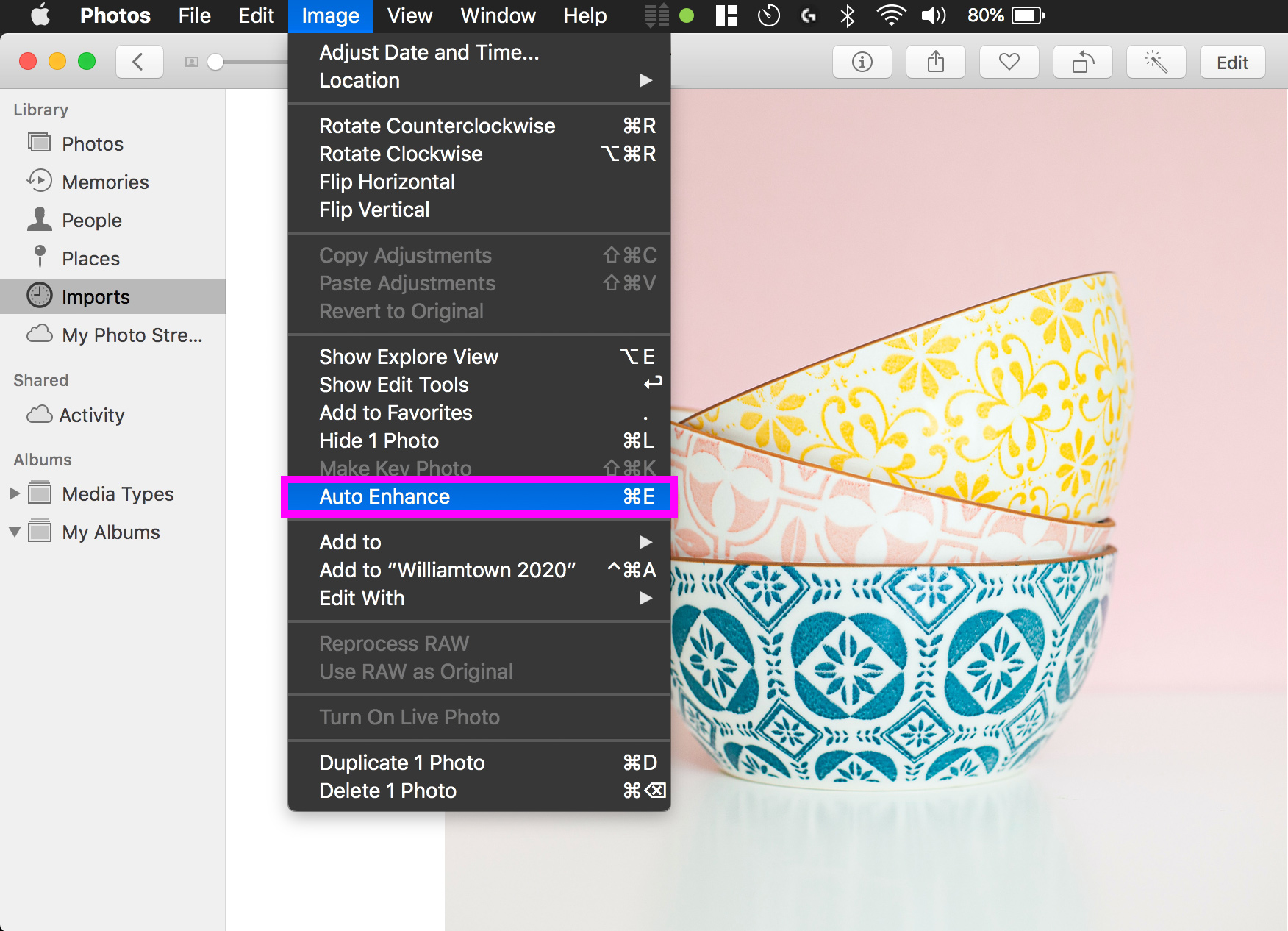Open the Bluetooth status menu
The width and height of the screenshot is (1288, 931).
pyautogui.click(x=848, y=15)
